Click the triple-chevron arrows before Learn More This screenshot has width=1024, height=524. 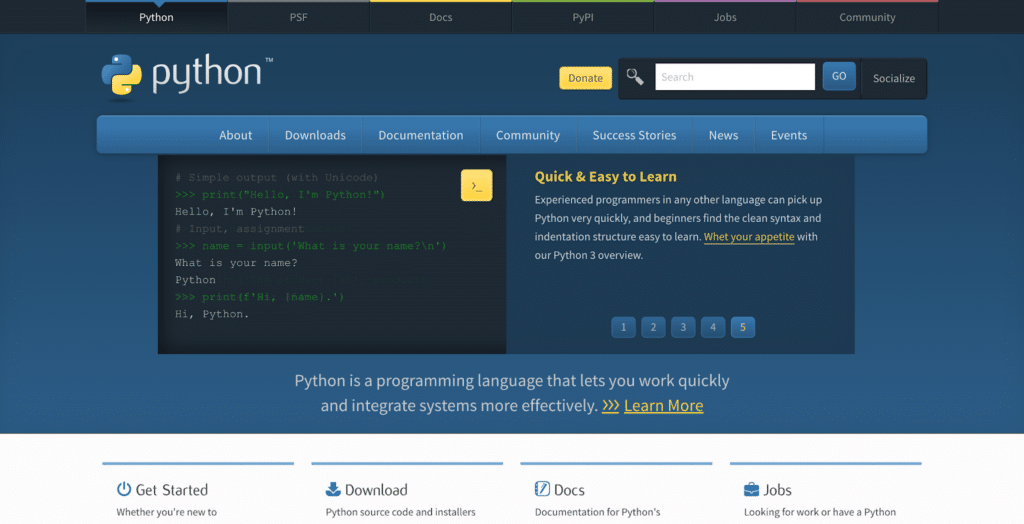(x=610, y=406)
